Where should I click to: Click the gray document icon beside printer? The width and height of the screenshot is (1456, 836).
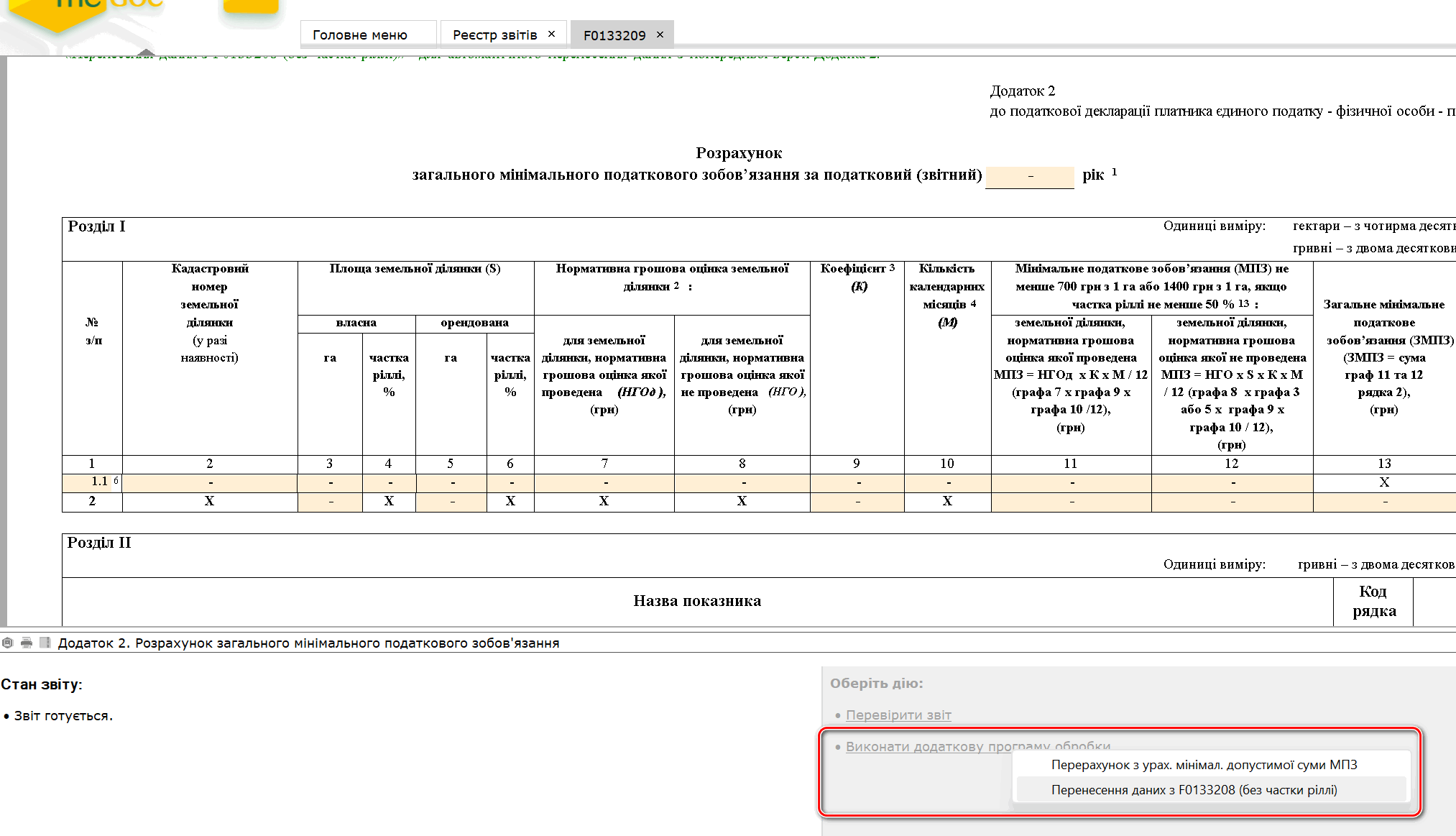45,643
